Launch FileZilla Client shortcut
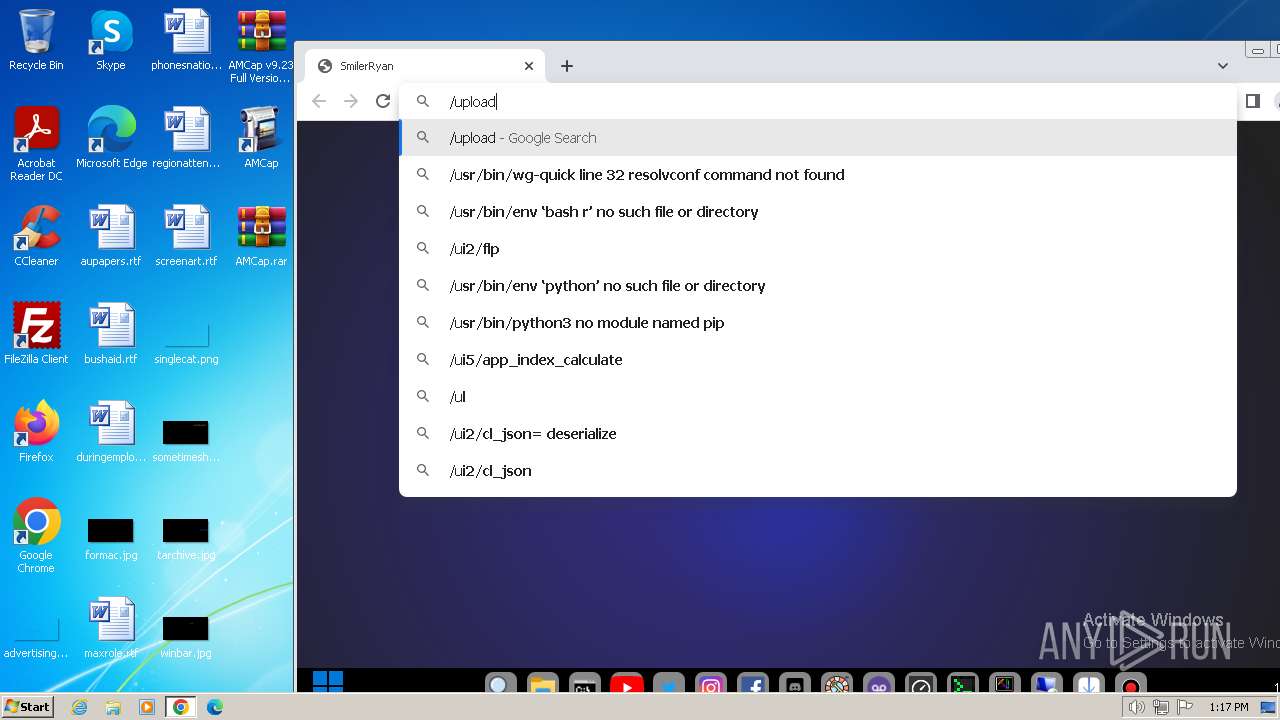 pyautogui.click(x=36, y=334)
